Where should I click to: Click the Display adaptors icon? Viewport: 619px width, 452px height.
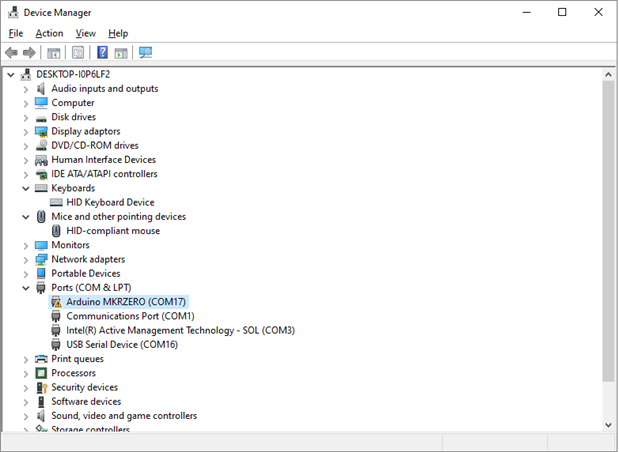point(41,131)
